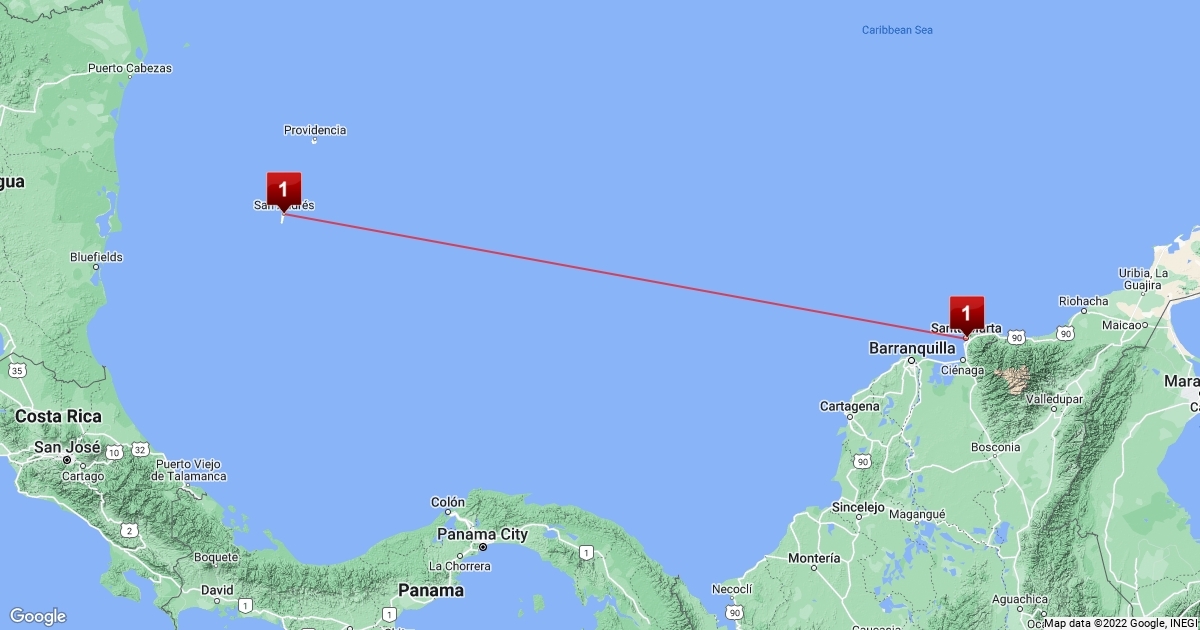This screenshot has width=1200, height=630.
Task: Open the Google logo link
Action: (38, 616)
